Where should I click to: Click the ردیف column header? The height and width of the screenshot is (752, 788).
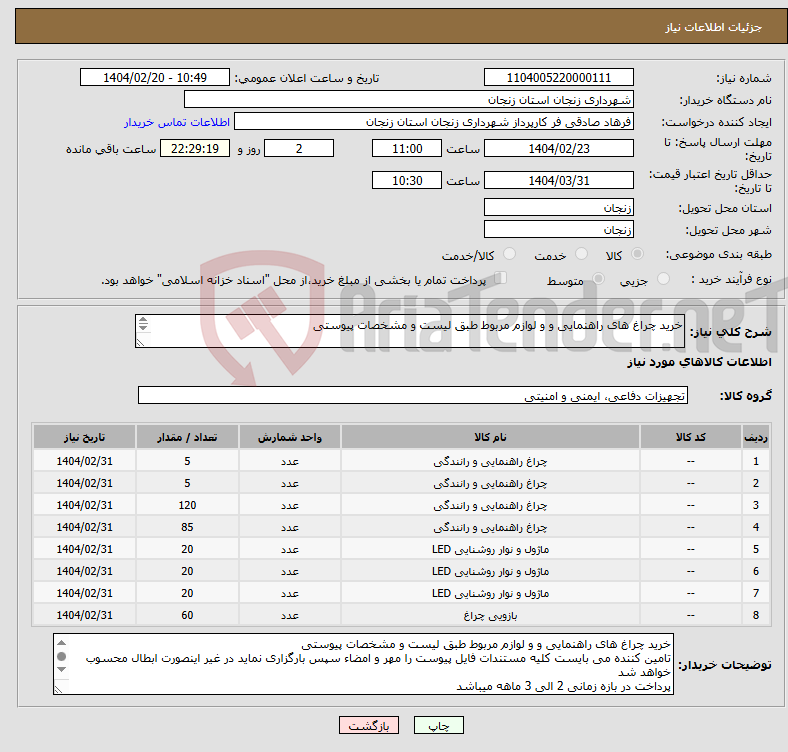coord(755,437)
